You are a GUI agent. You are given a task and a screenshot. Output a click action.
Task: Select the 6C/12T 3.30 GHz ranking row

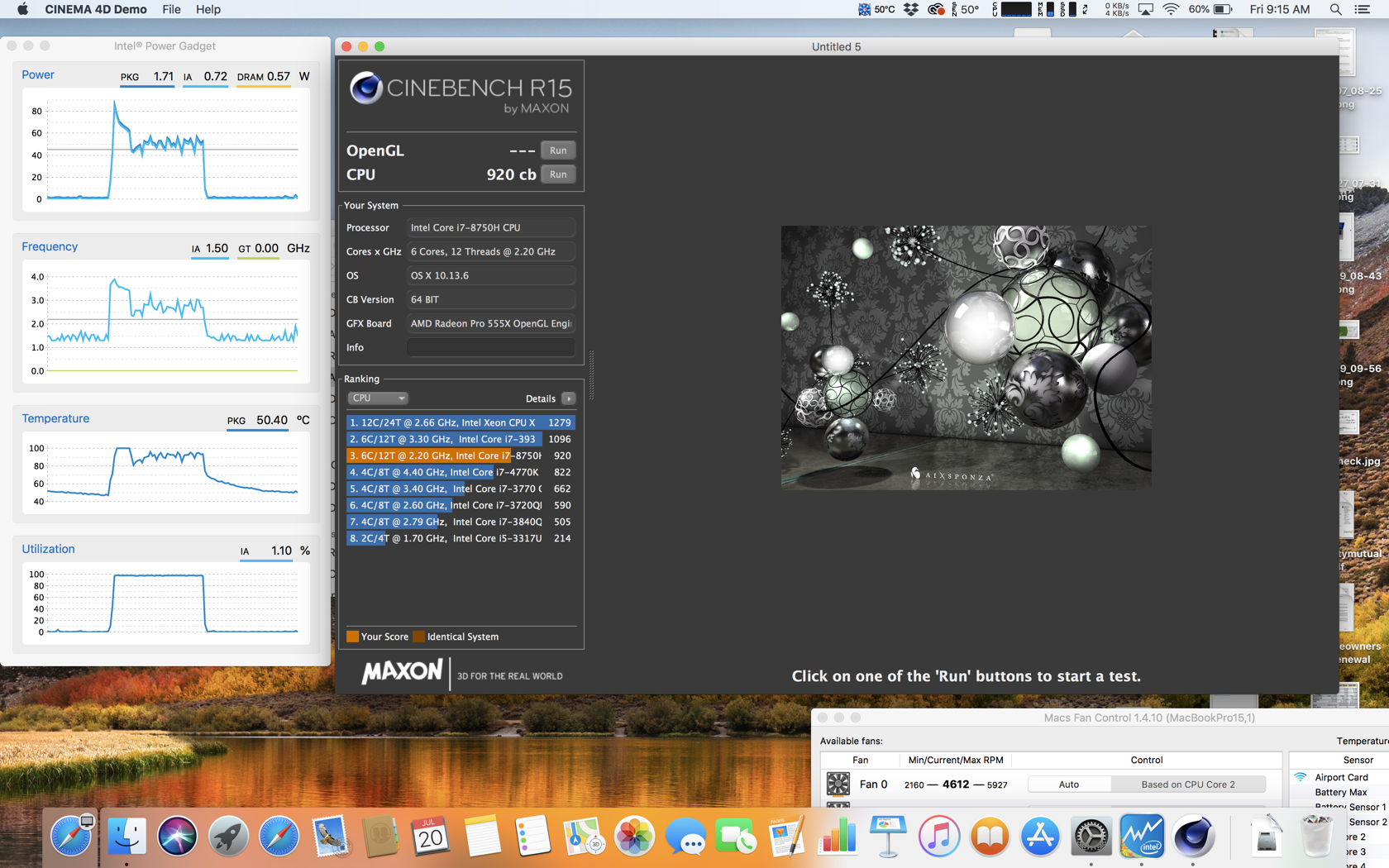[460, 439]
